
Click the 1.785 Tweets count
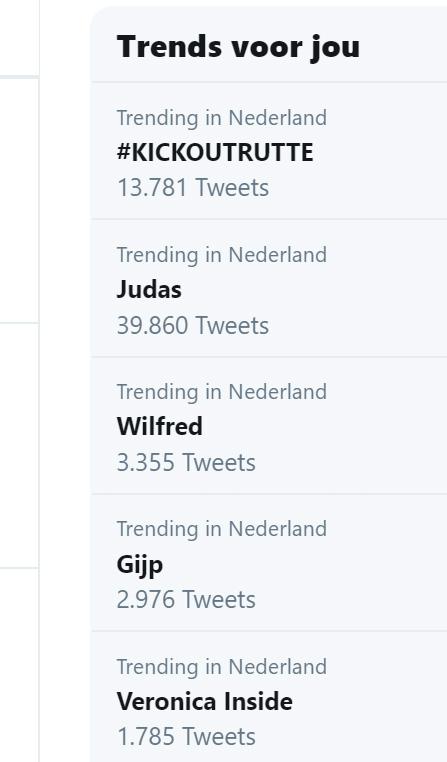(x=186, y=737)
